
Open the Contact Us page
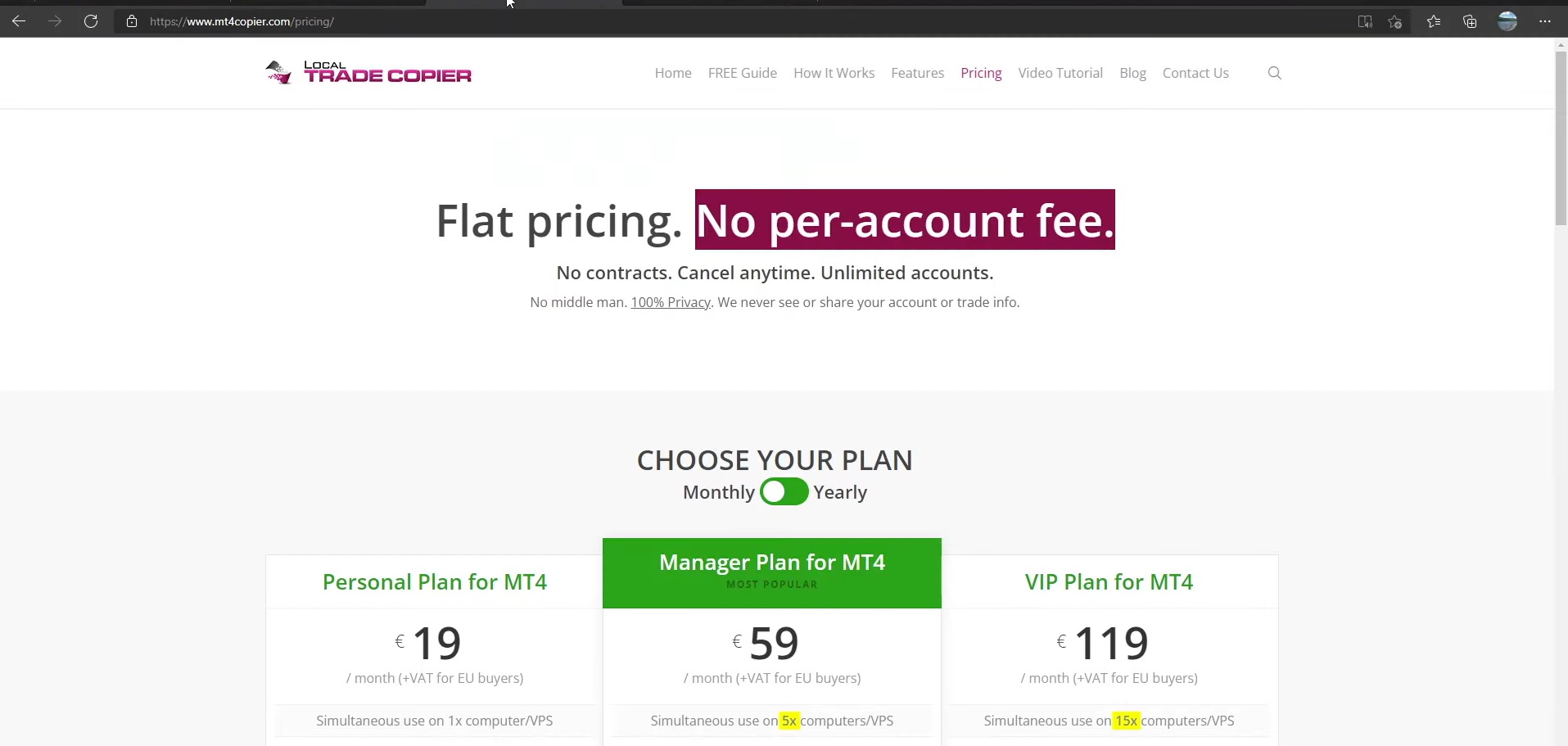pyautogui.click(x=1195, y=73)
